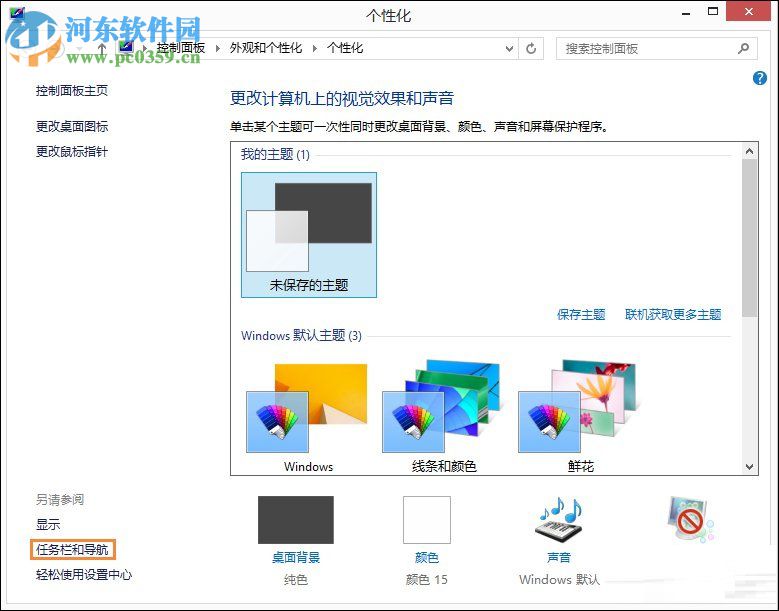Viewport: 779px width, 611px height.
Task: Click the 桌面背景 text link
Action: point(296,557)
